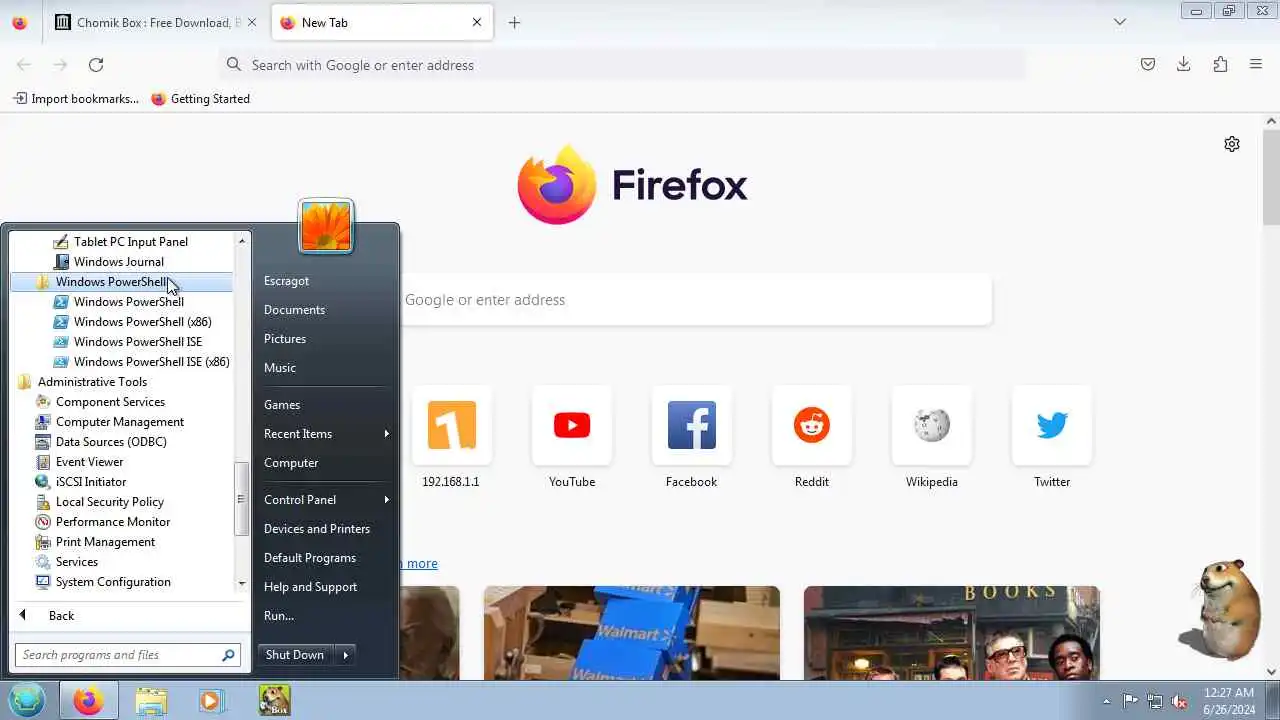Open Windows Explorer in taskbar
This screenshot has height=720, width=1280.
point(151,700)
